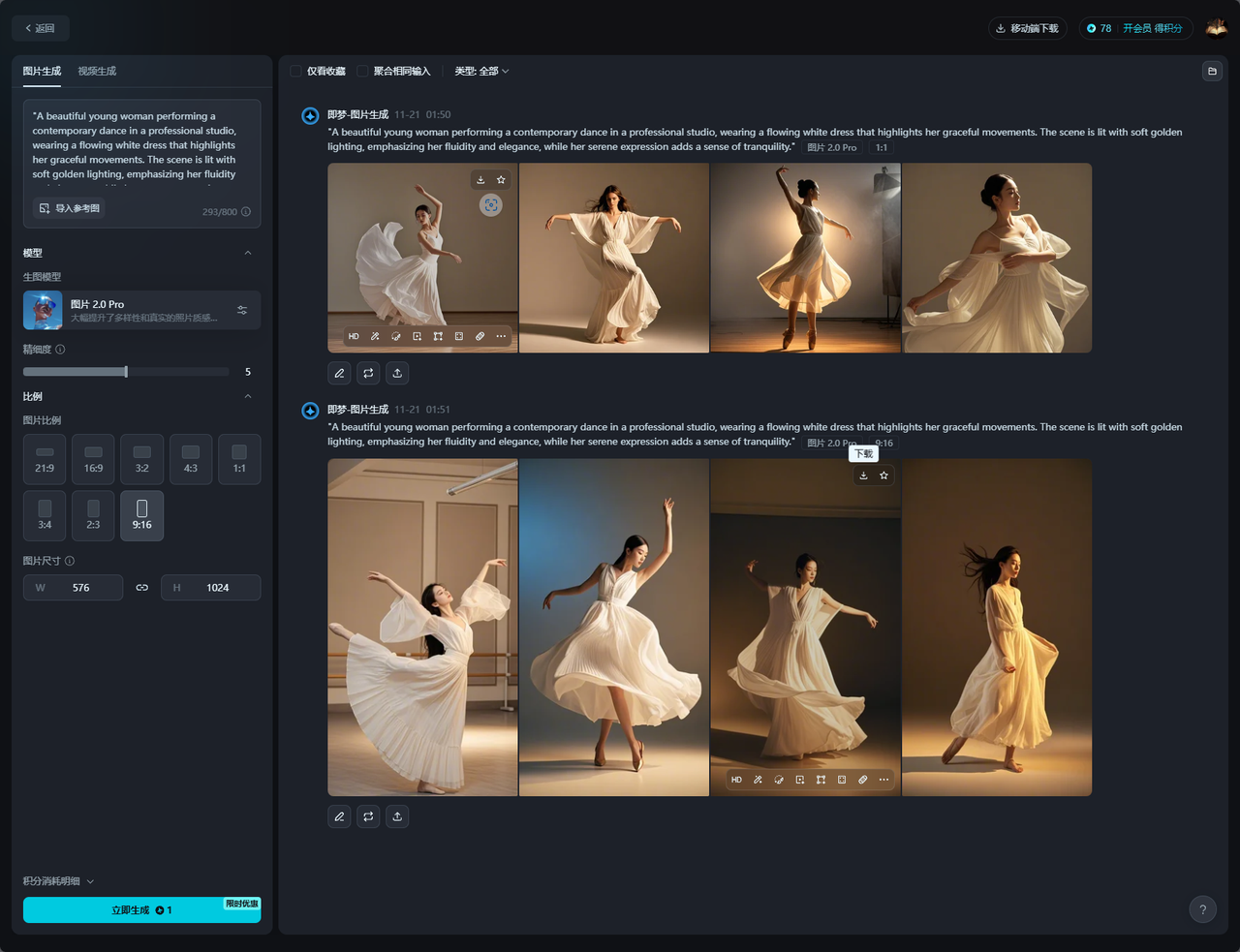The height and width of the screenshot is (952, 1240).
Task: Click share upload button under 01:51 generation
Action: coord(397,816)
